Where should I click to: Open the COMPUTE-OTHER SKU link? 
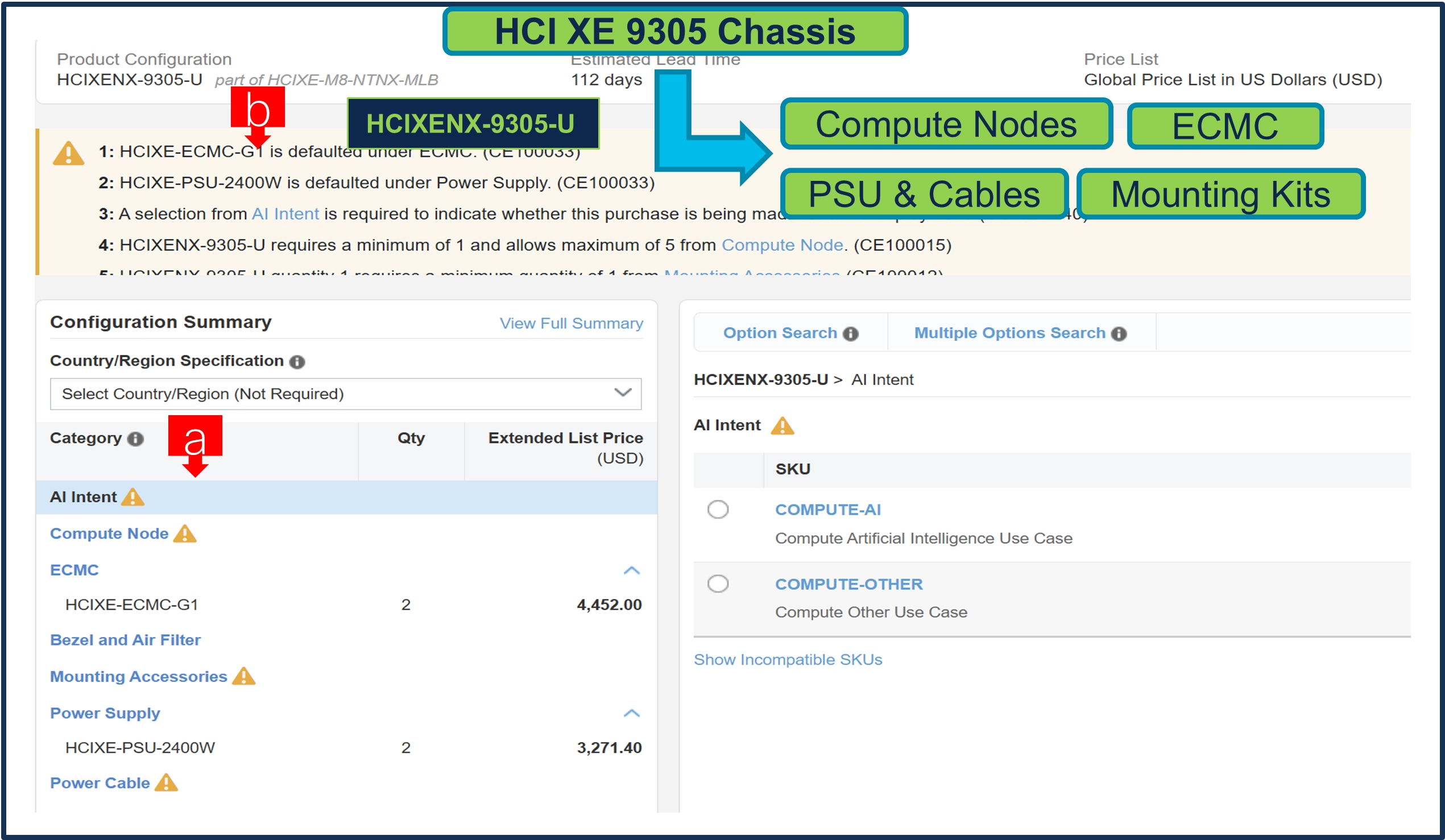click(x=848, y=584)
